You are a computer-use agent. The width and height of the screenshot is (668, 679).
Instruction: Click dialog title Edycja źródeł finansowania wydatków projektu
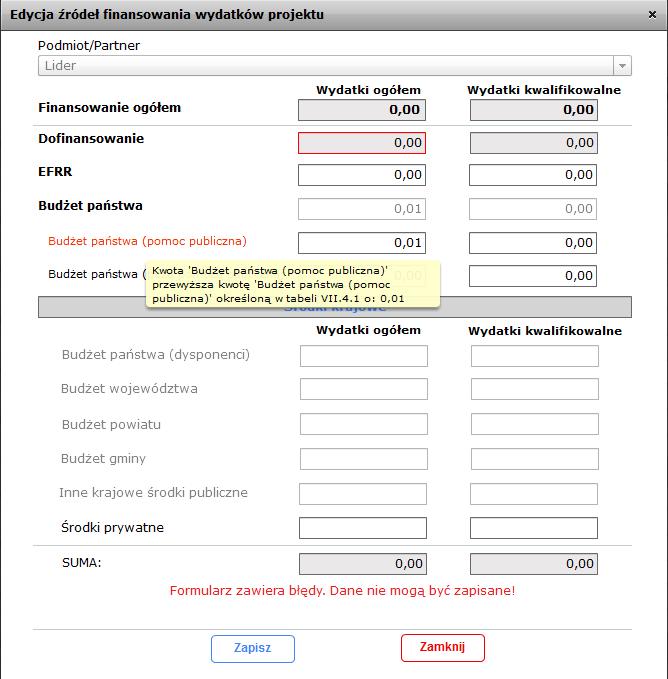click(167, 15)
